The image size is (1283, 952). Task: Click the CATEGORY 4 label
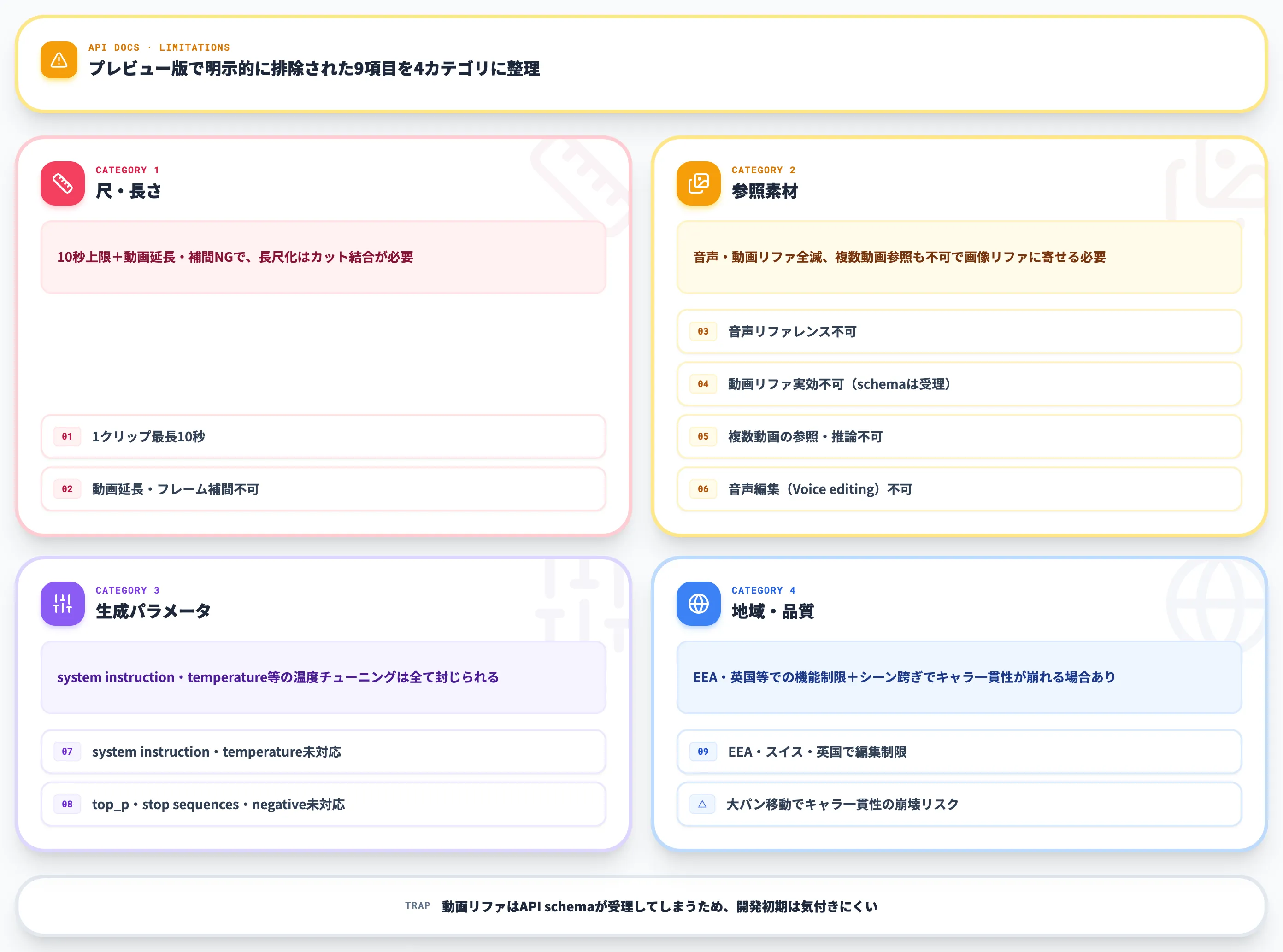point(763,590)
